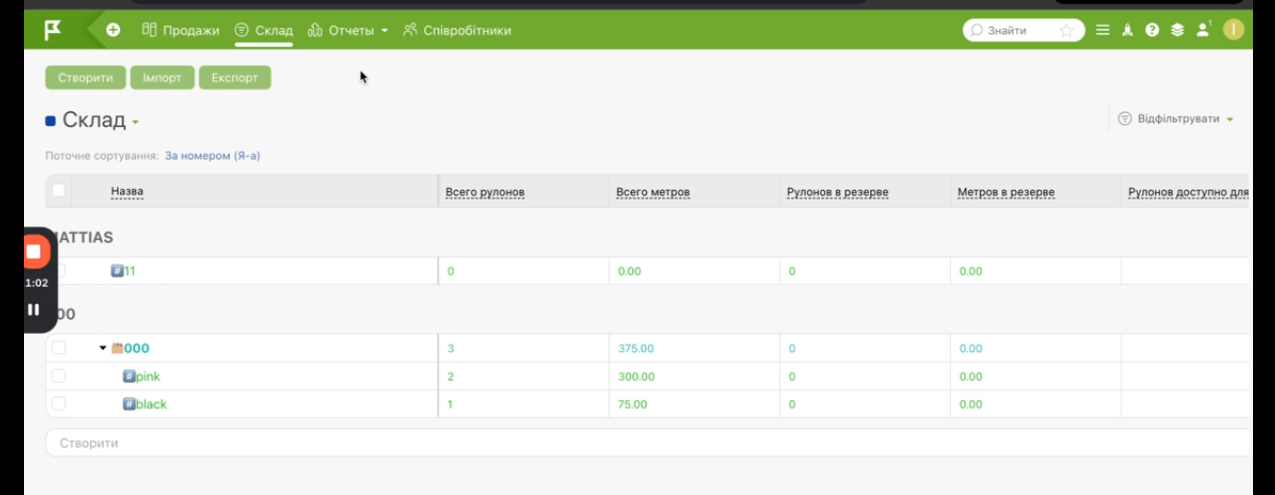Click the 300.00 meters value for pink

point(636,377)
